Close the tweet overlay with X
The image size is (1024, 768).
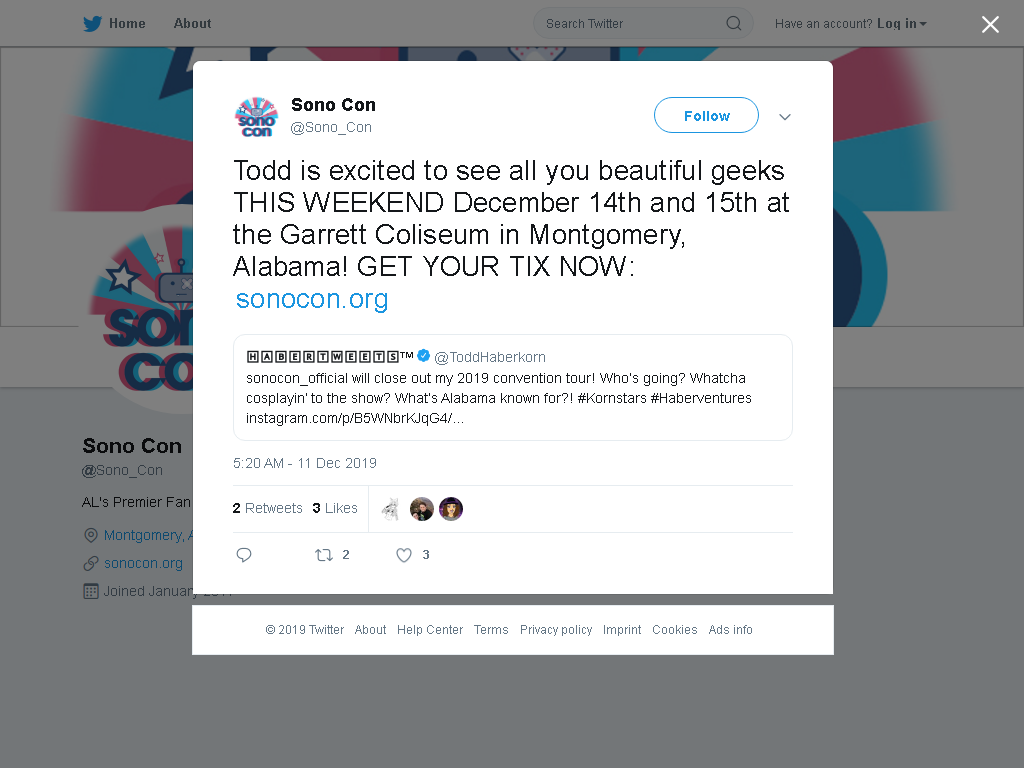pyautogui.click(x=990, y=24)
